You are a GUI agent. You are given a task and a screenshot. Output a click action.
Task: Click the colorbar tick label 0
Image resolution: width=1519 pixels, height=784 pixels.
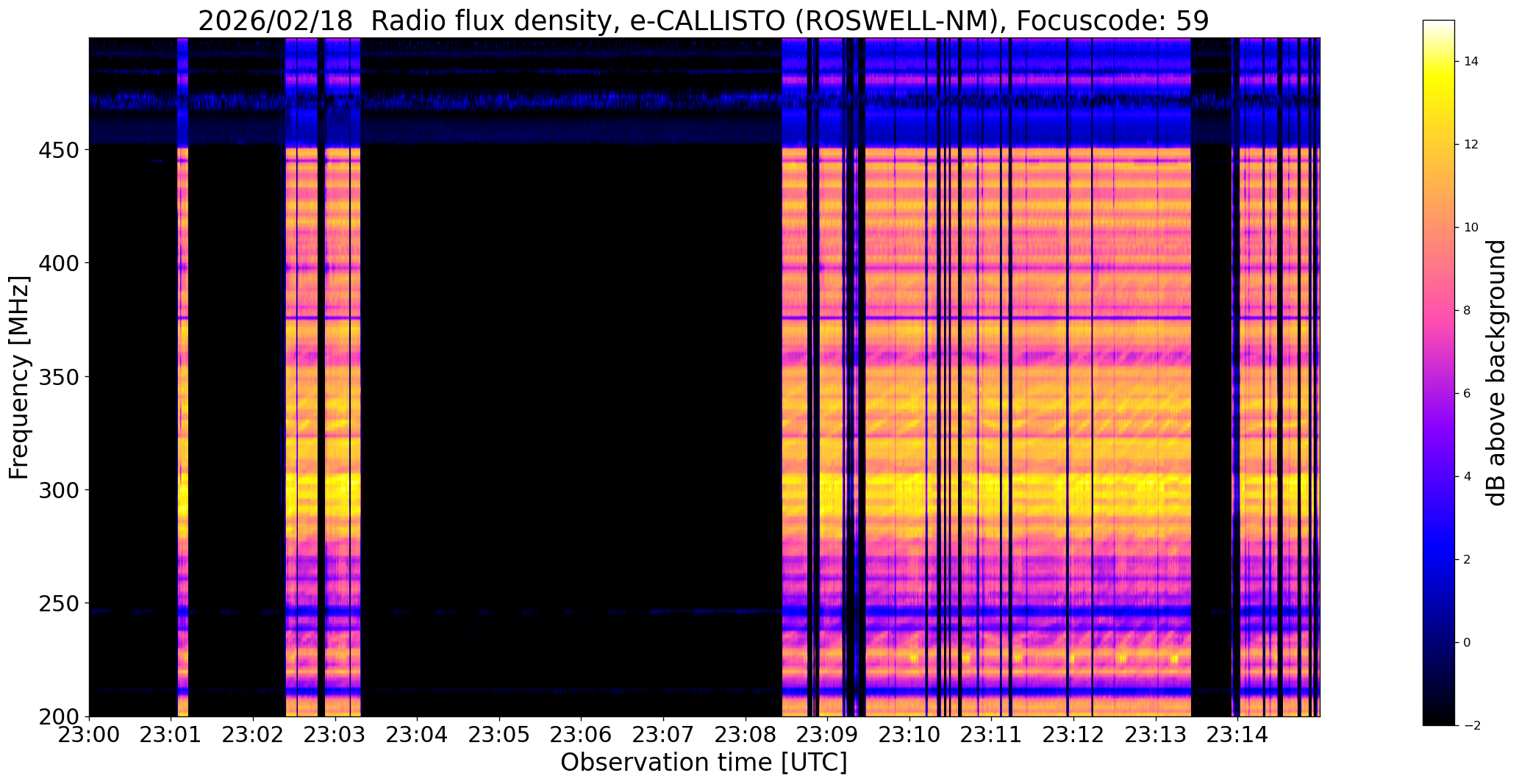coord(1468,643)
